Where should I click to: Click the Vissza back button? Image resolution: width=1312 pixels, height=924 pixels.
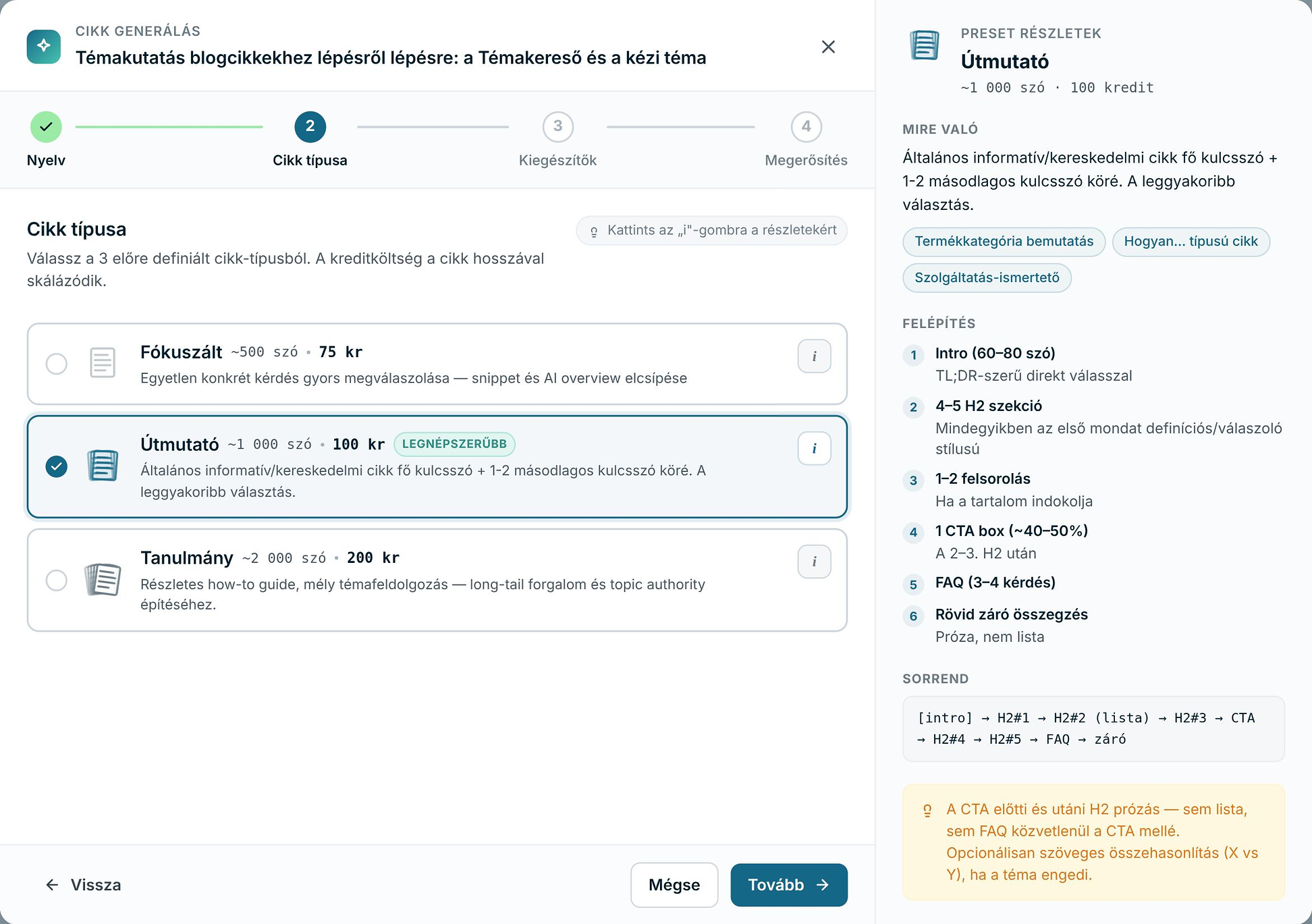click(83, 885)
